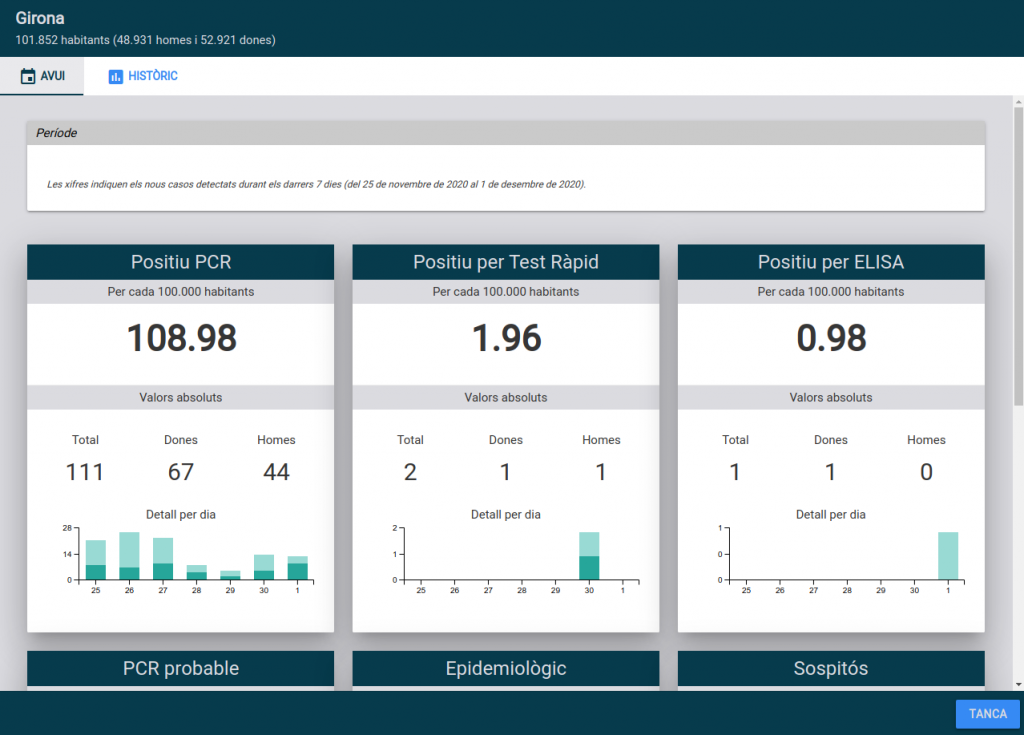Click the TANCA button to close
The image size is (1024, 735).
pos(987,713)
